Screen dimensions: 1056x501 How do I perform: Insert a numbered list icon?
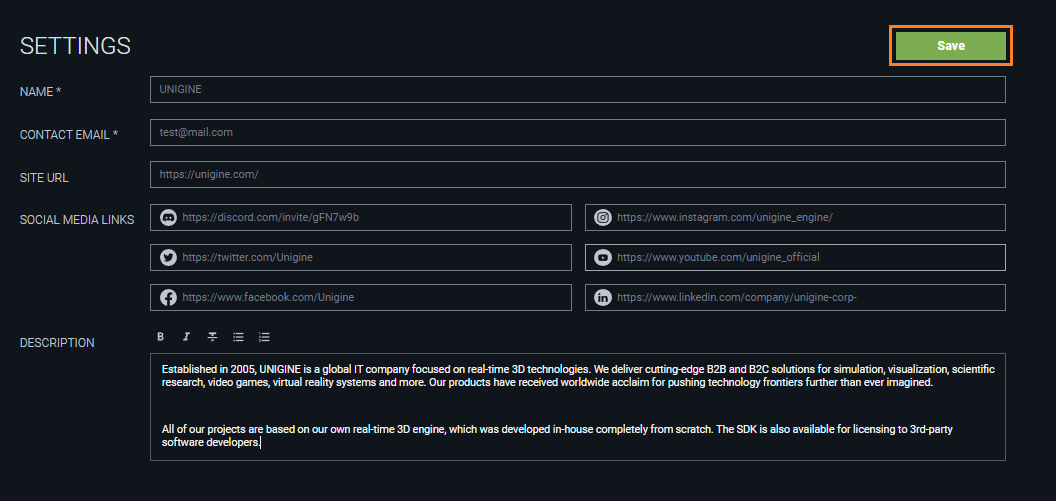click(264, 337)
